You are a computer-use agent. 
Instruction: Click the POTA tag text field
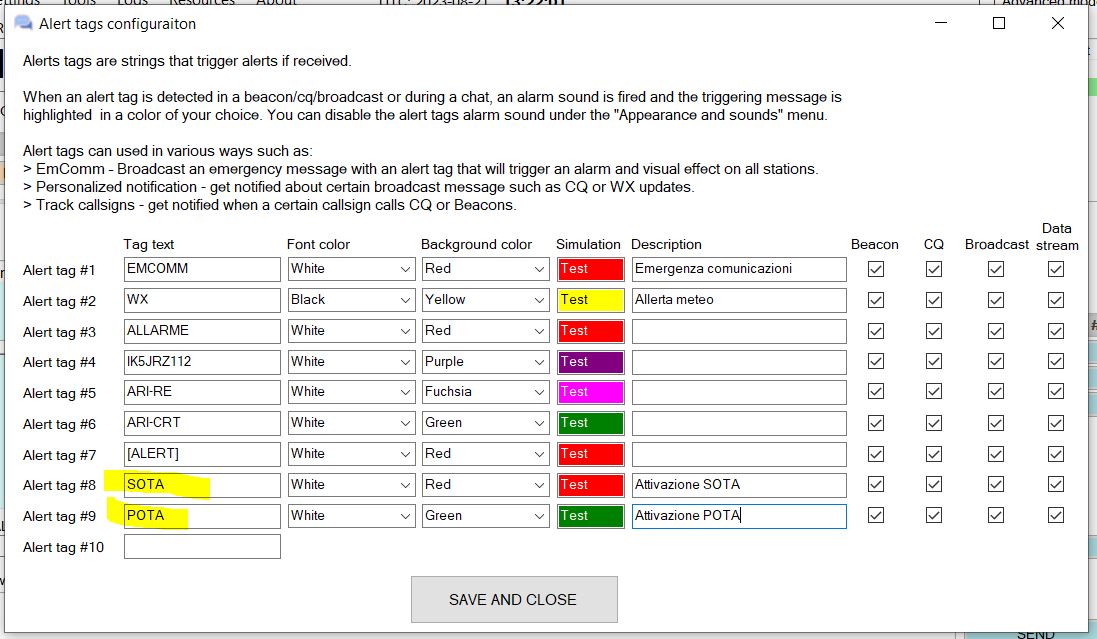pyautogui.click(x=202, y=516)
